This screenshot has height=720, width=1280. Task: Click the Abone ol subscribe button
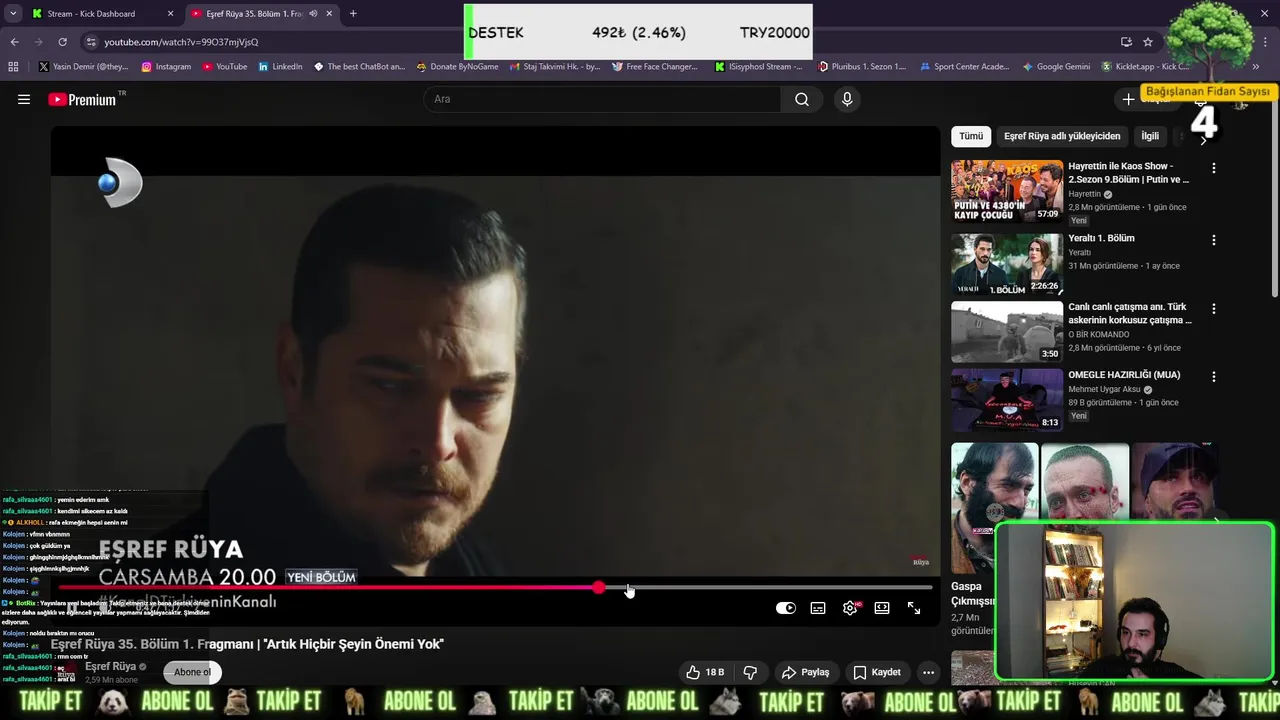coord(192,672)
